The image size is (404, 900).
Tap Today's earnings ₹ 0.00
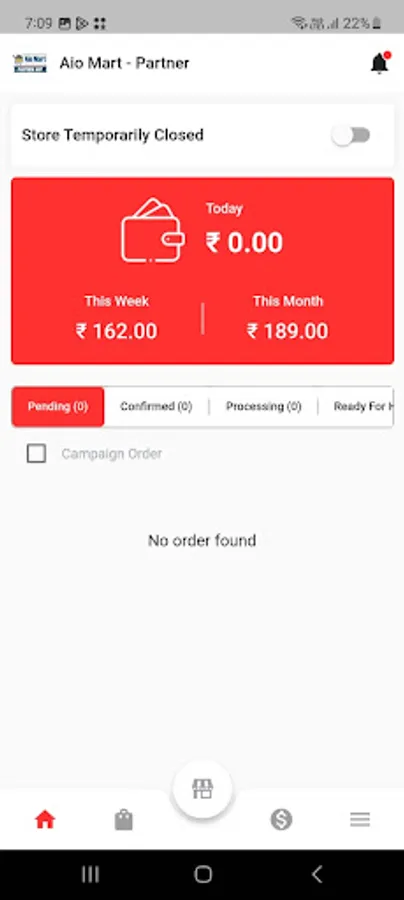pyautogui.click(x=244, y=243)
